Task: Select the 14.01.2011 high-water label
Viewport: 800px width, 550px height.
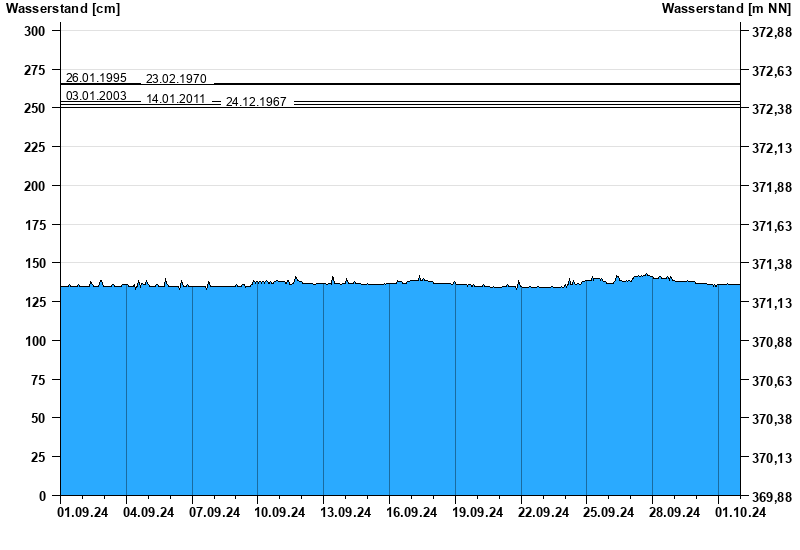Action: (x=176, y=98)
